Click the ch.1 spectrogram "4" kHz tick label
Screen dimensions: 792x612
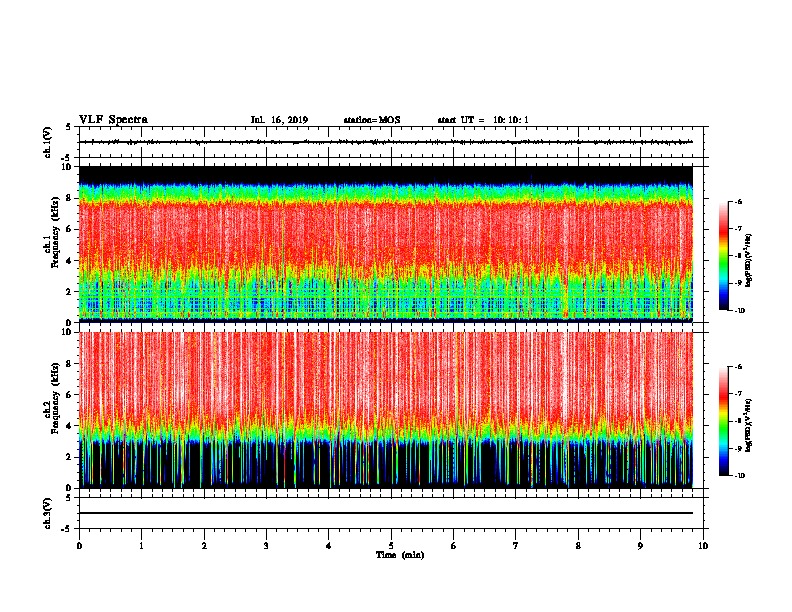coord(70,261)
